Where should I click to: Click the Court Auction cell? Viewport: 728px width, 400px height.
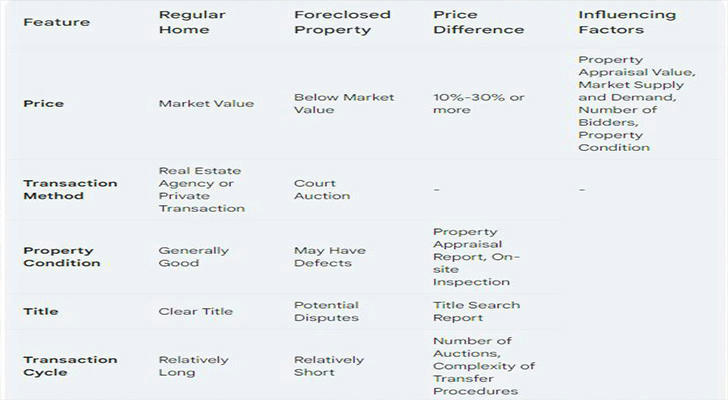tap(322, 189)
